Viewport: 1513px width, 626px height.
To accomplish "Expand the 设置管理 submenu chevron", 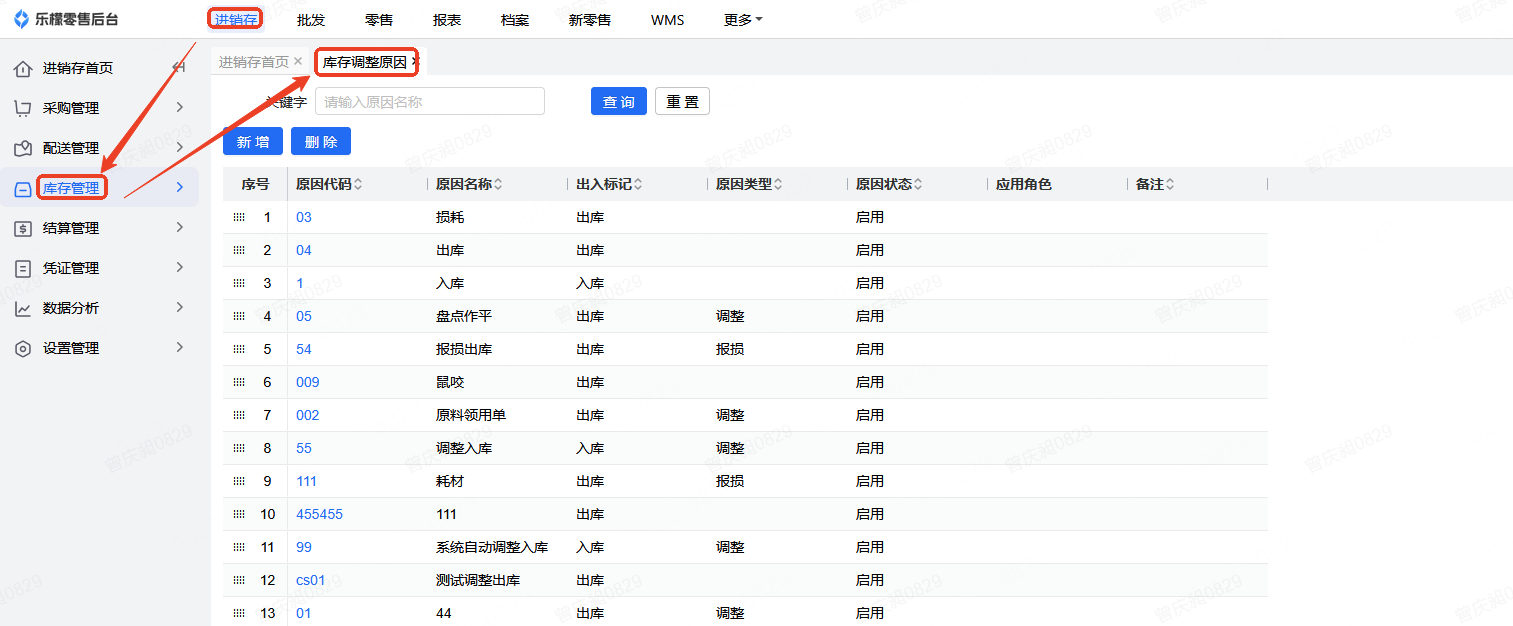I will (180, 348).
